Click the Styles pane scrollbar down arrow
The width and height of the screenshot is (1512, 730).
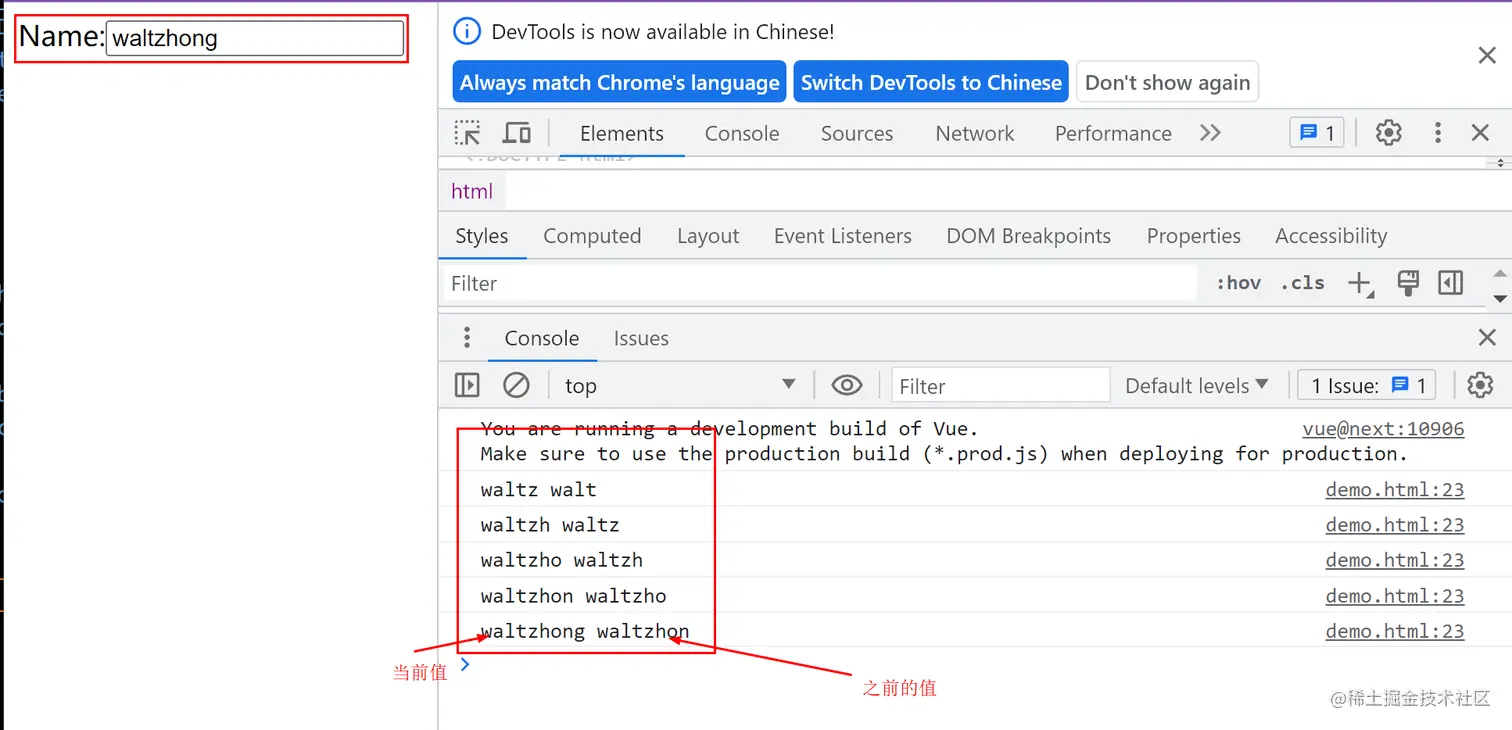[x=1500, y=299]
